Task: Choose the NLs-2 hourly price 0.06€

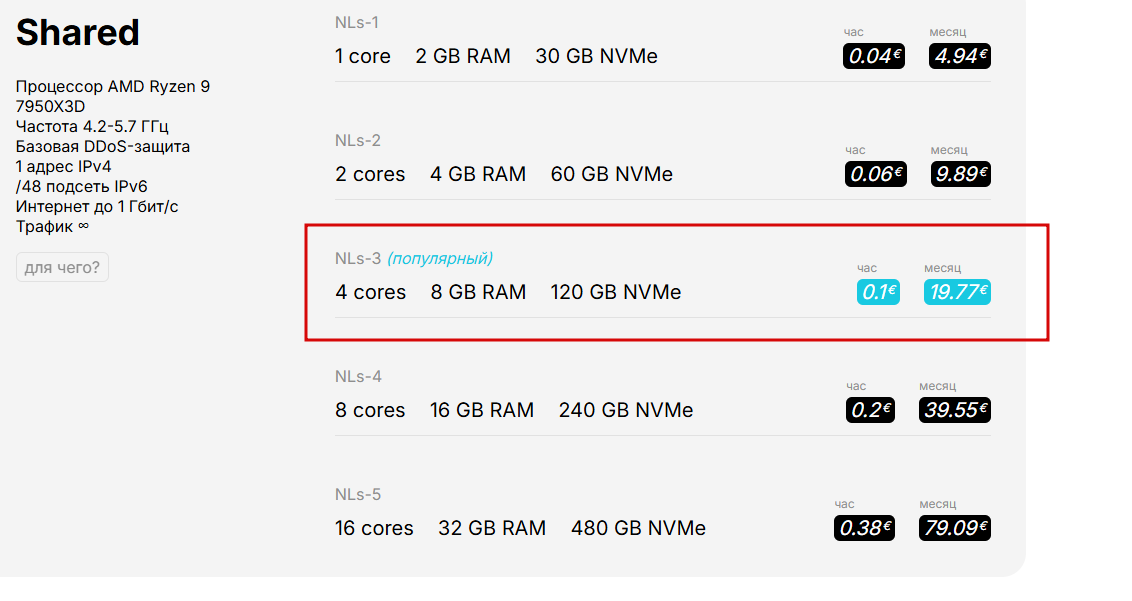Action: (876, 174)
